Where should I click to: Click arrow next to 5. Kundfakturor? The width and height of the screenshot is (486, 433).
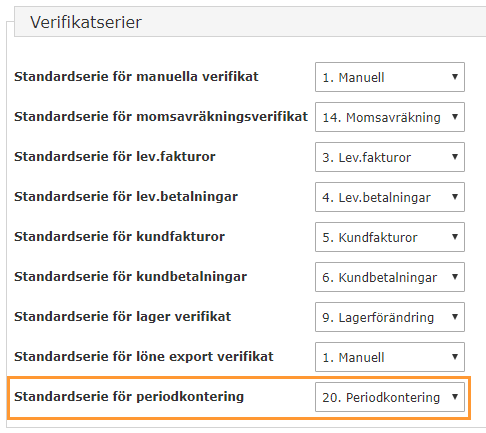[455, 237]
